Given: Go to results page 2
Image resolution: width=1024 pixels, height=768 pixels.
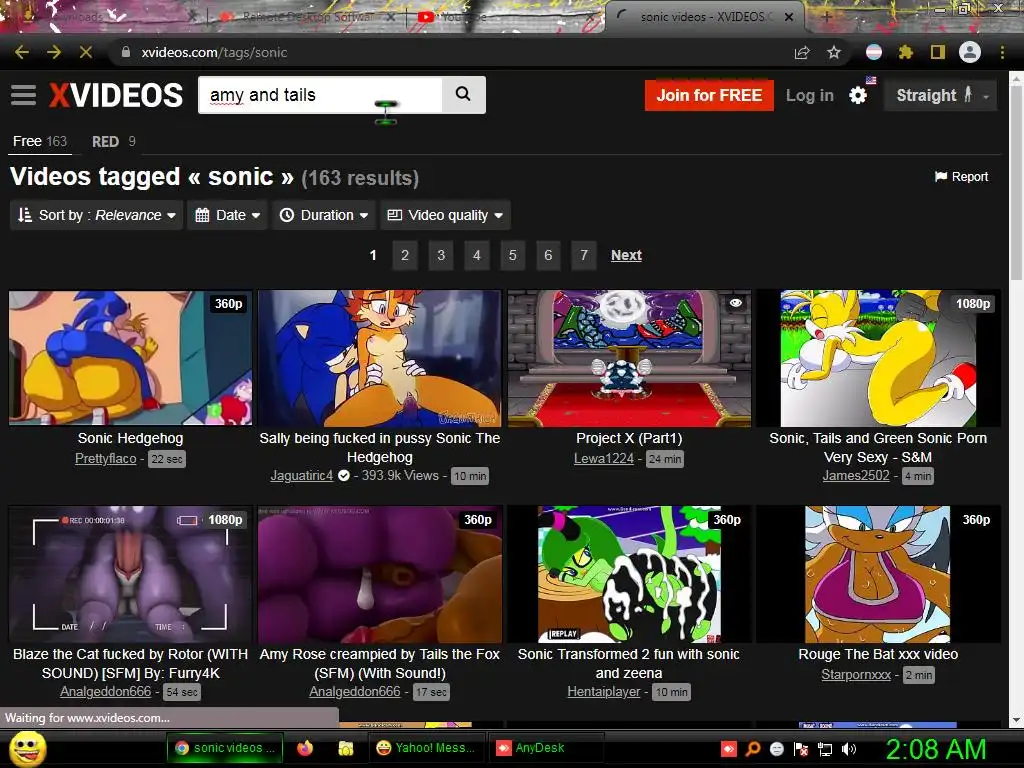Looking at the screenshot, I should coord(405,255).
